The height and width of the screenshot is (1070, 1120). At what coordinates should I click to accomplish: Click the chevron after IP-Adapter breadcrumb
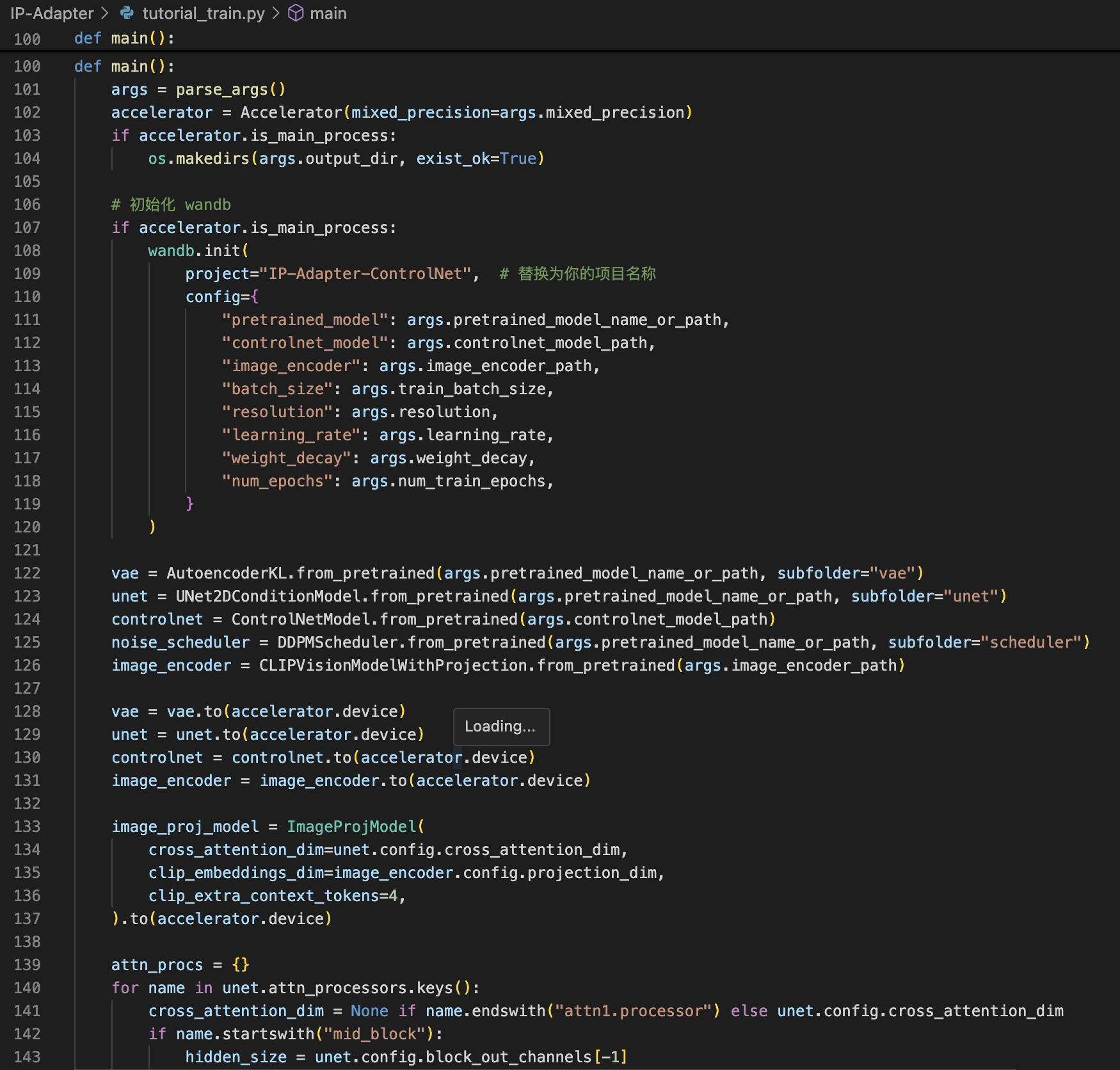(x=105, y=13)
